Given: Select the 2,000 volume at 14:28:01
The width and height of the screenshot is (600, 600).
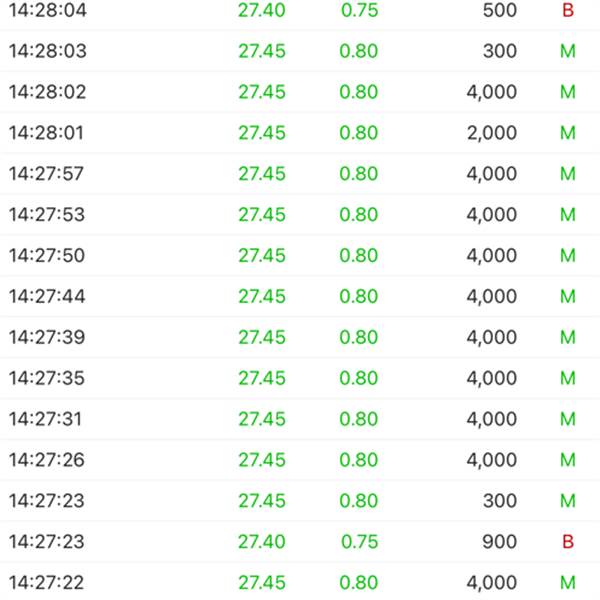Looking at the screenshot, I should pos(492,133).
